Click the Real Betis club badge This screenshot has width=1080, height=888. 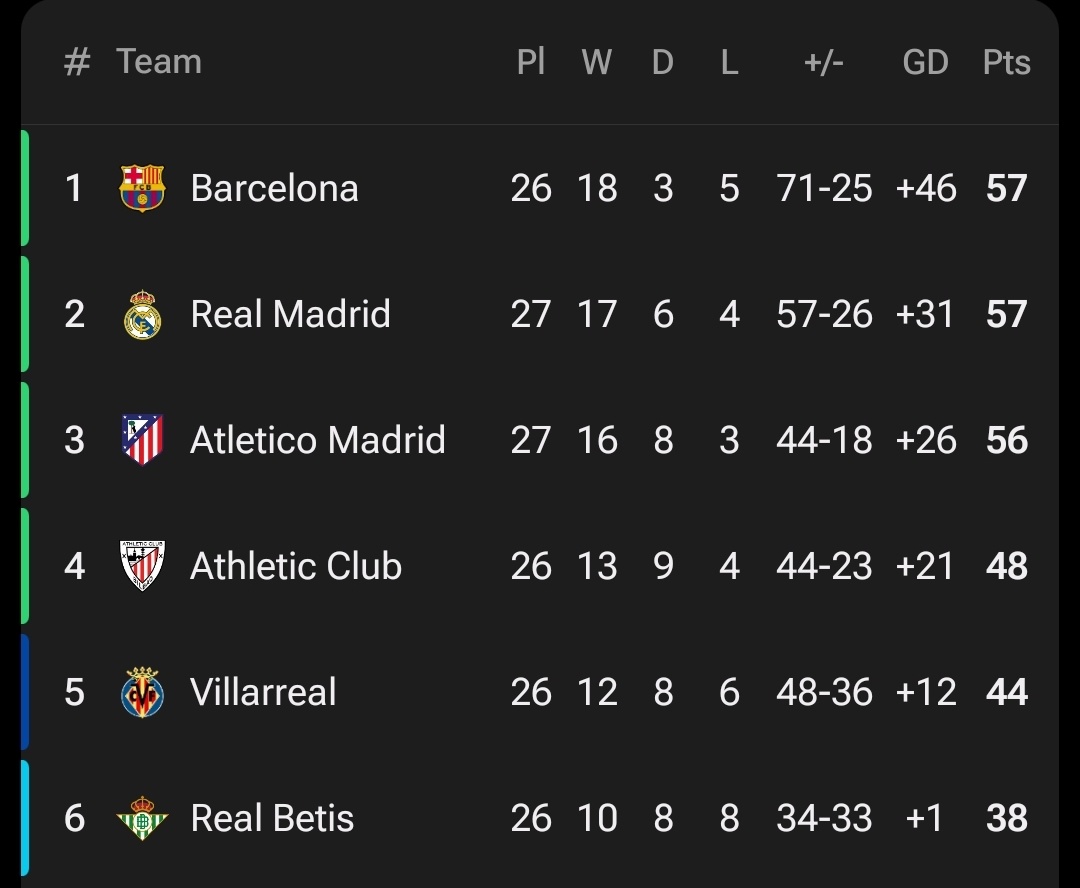tap(142, 818)
